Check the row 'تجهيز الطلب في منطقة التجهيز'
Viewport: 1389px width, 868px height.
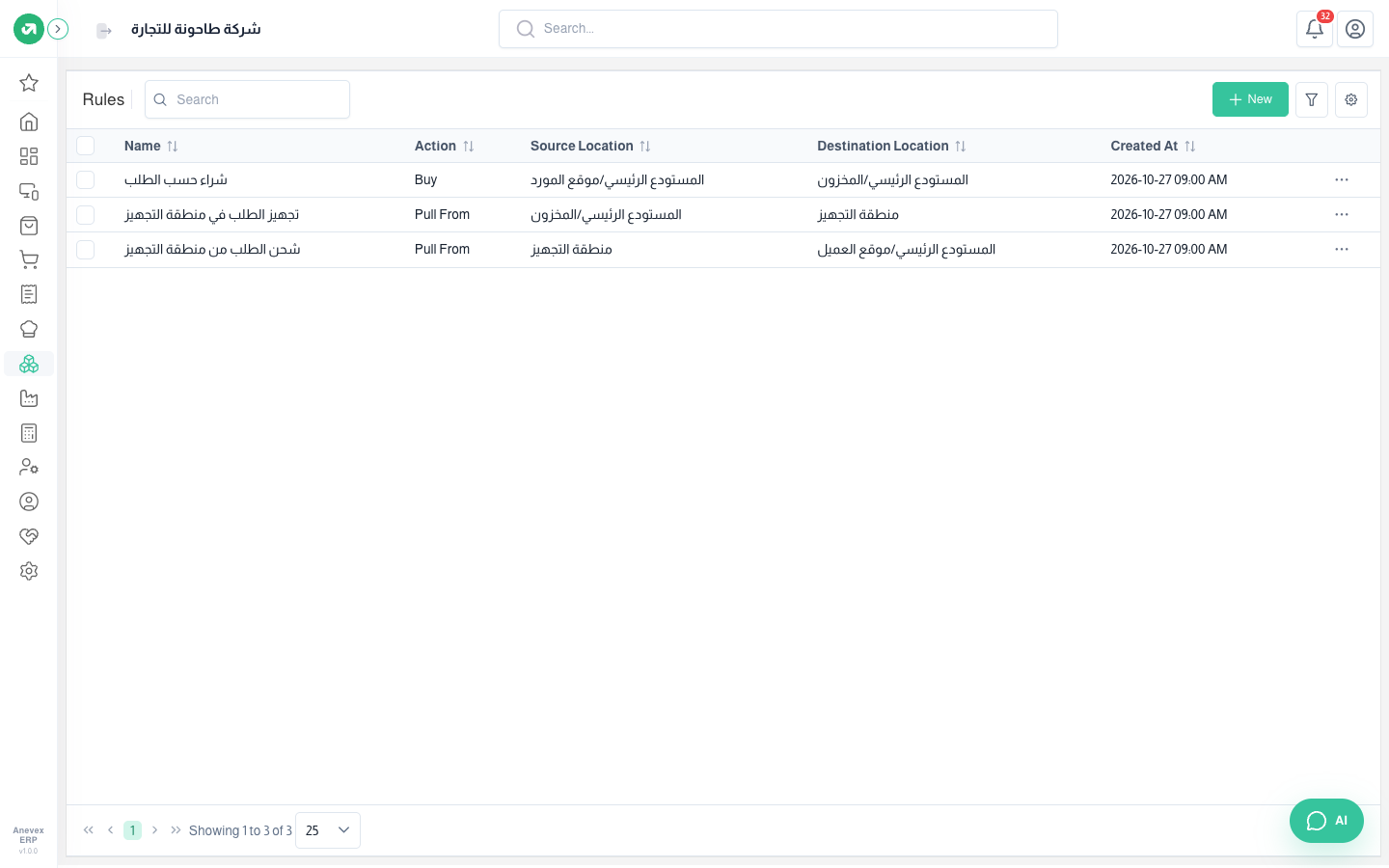point(86,215)
